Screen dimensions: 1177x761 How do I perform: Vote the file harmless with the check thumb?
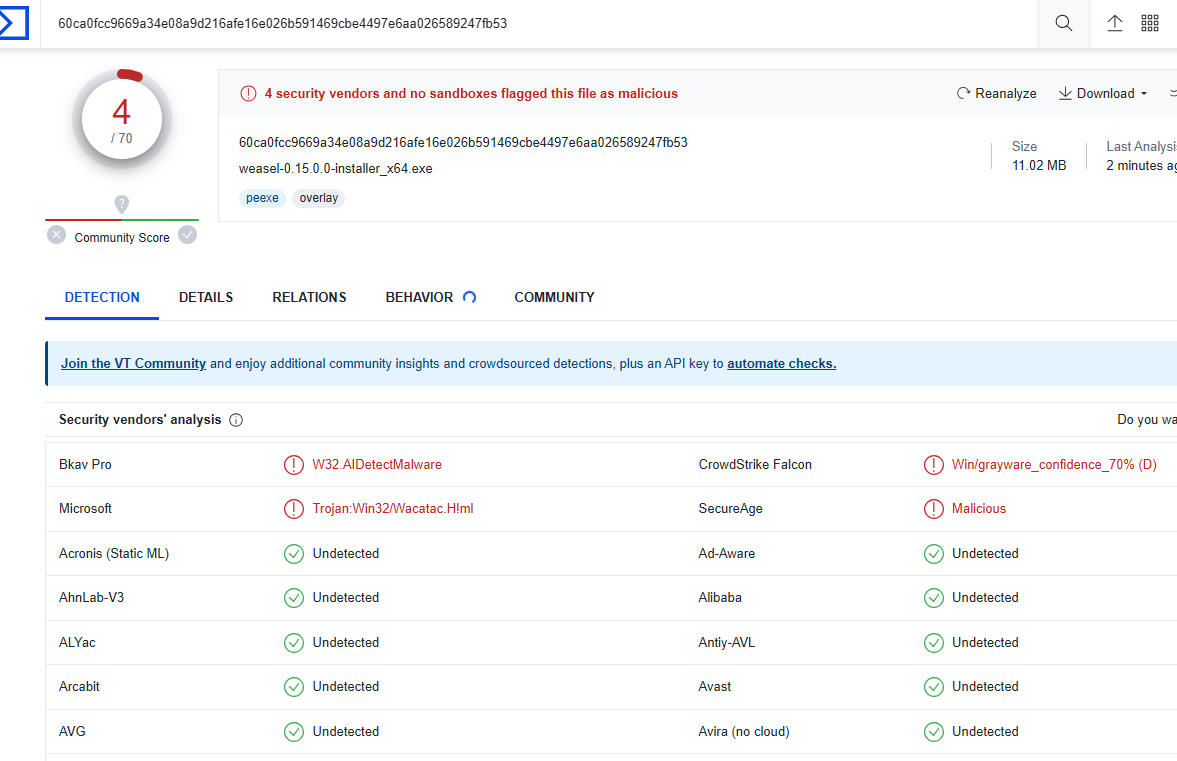(187, 234)
